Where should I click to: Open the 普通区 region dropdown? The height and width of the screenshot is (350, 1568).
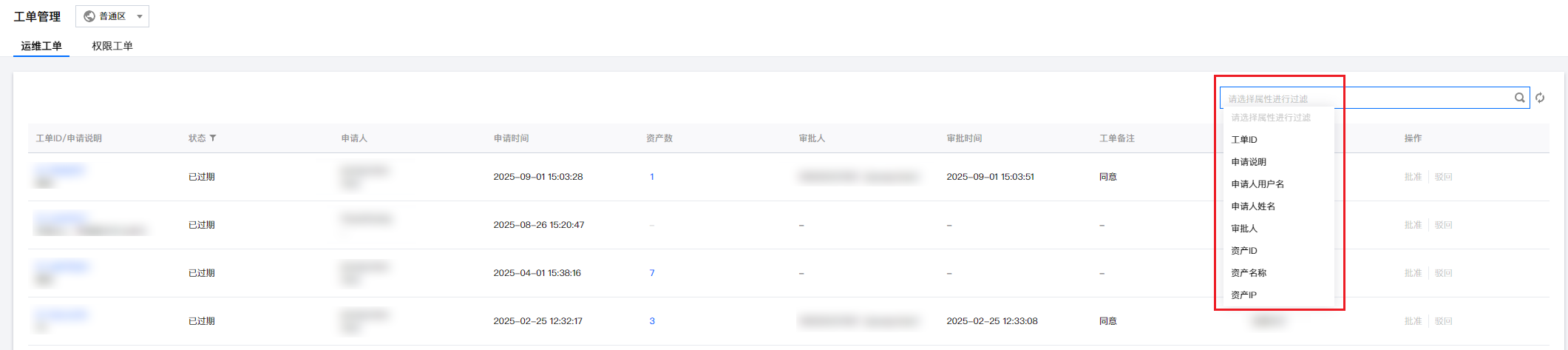112,16
